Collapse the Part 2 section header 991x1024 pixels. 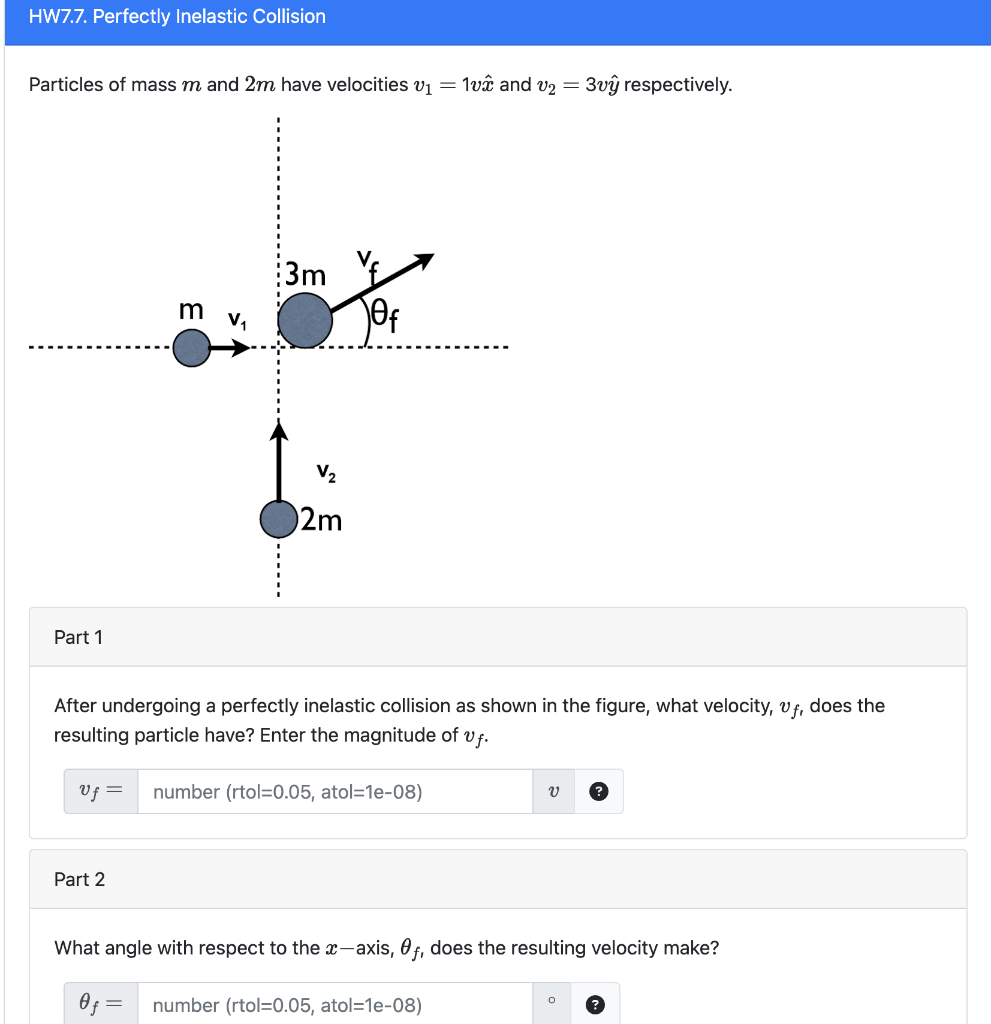point(496,879)
